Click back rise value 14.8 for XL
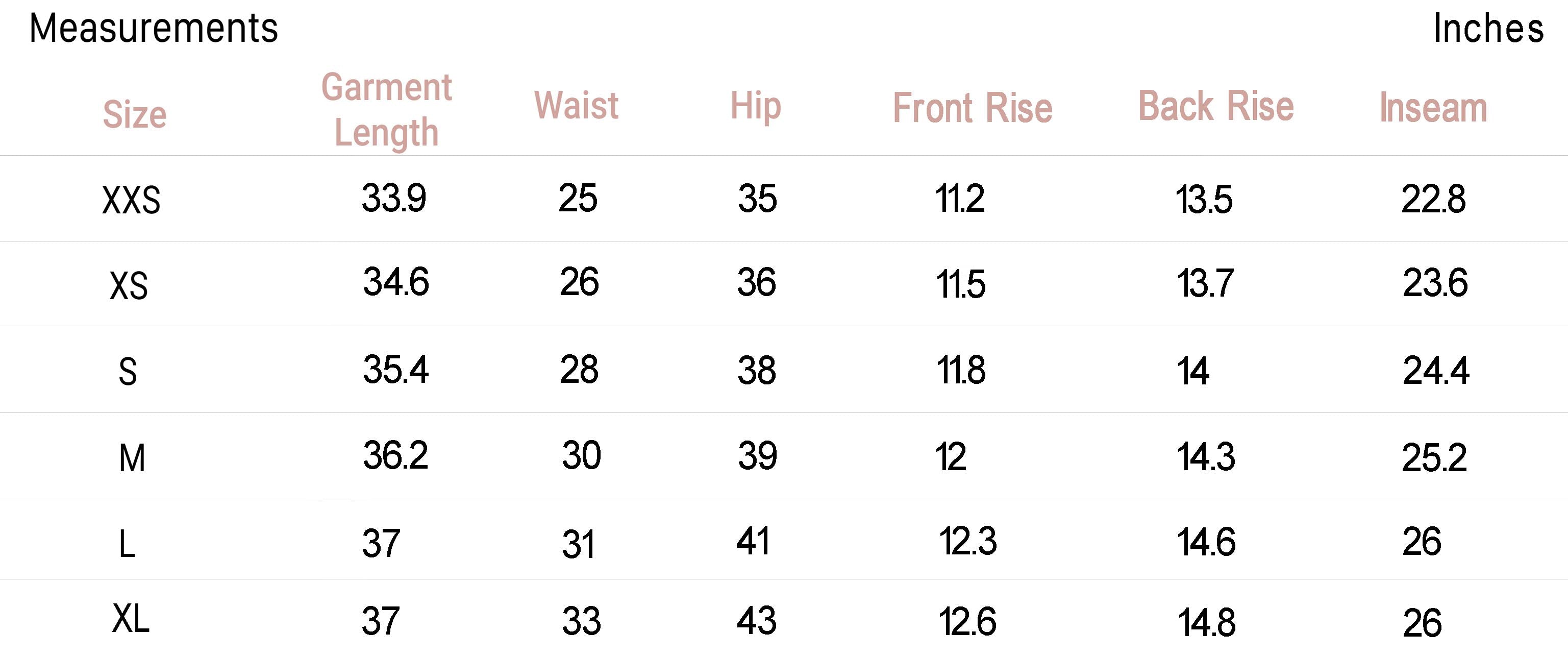The image size is (1568, 657). (x=1206, y=623)
